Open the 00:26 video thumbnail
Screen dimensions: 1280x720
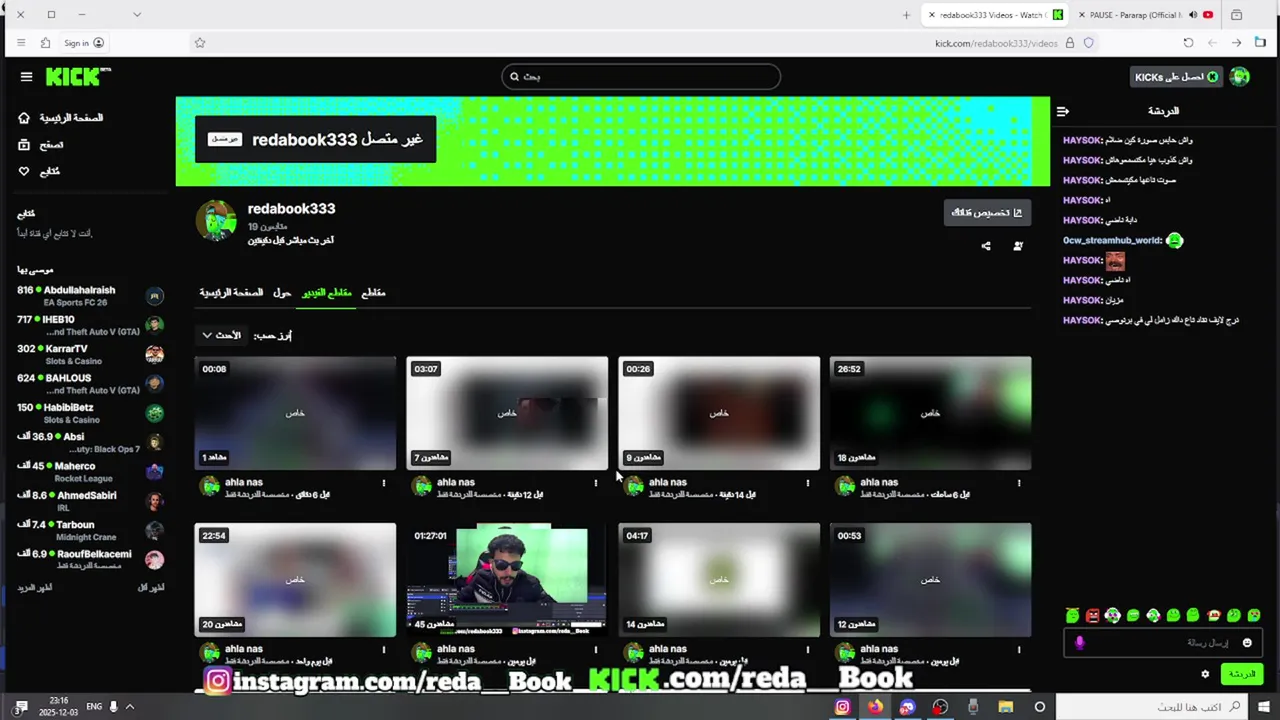719,413
